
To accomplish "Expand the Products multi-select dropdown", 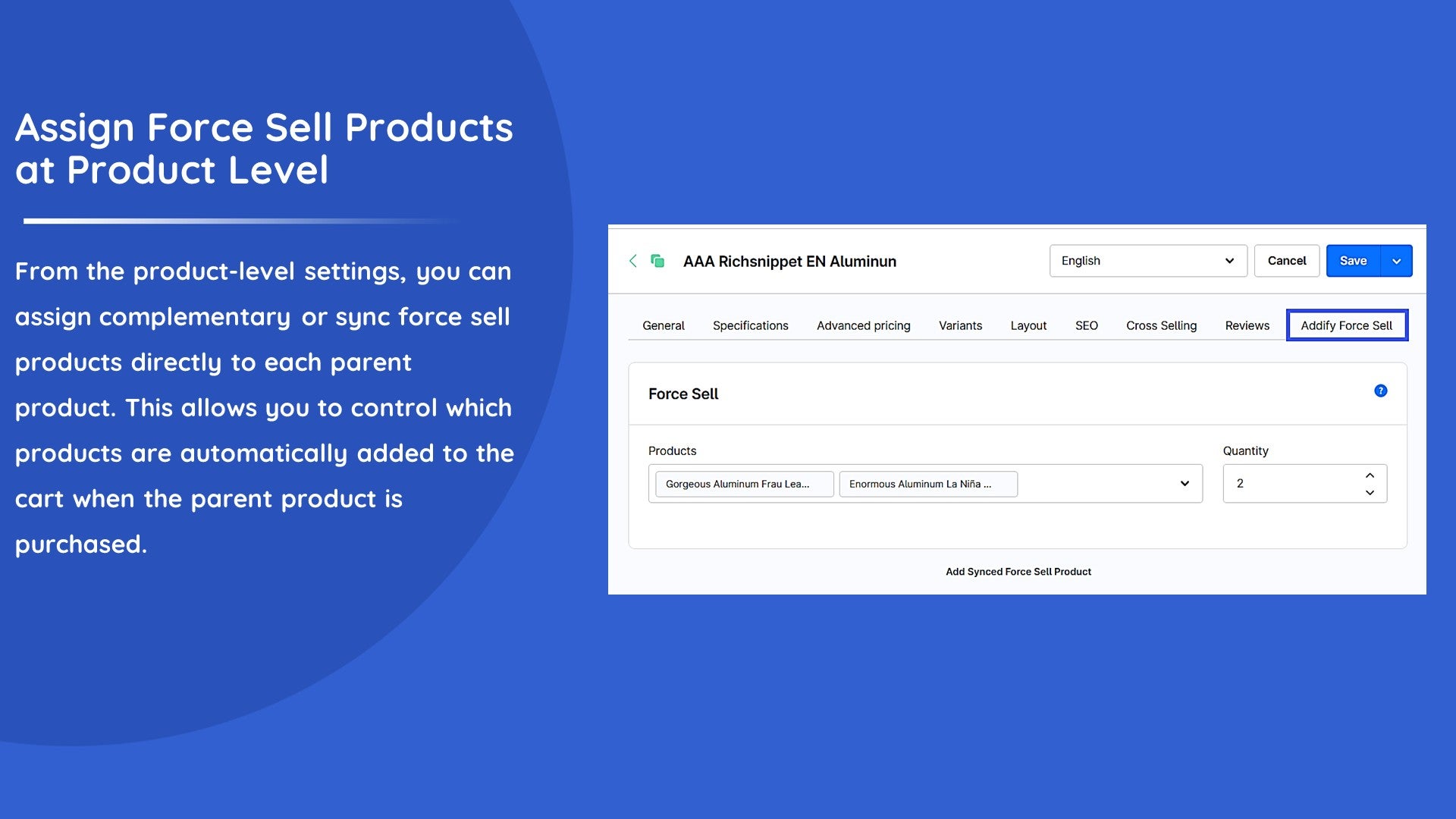I will tap(1185, 484).
